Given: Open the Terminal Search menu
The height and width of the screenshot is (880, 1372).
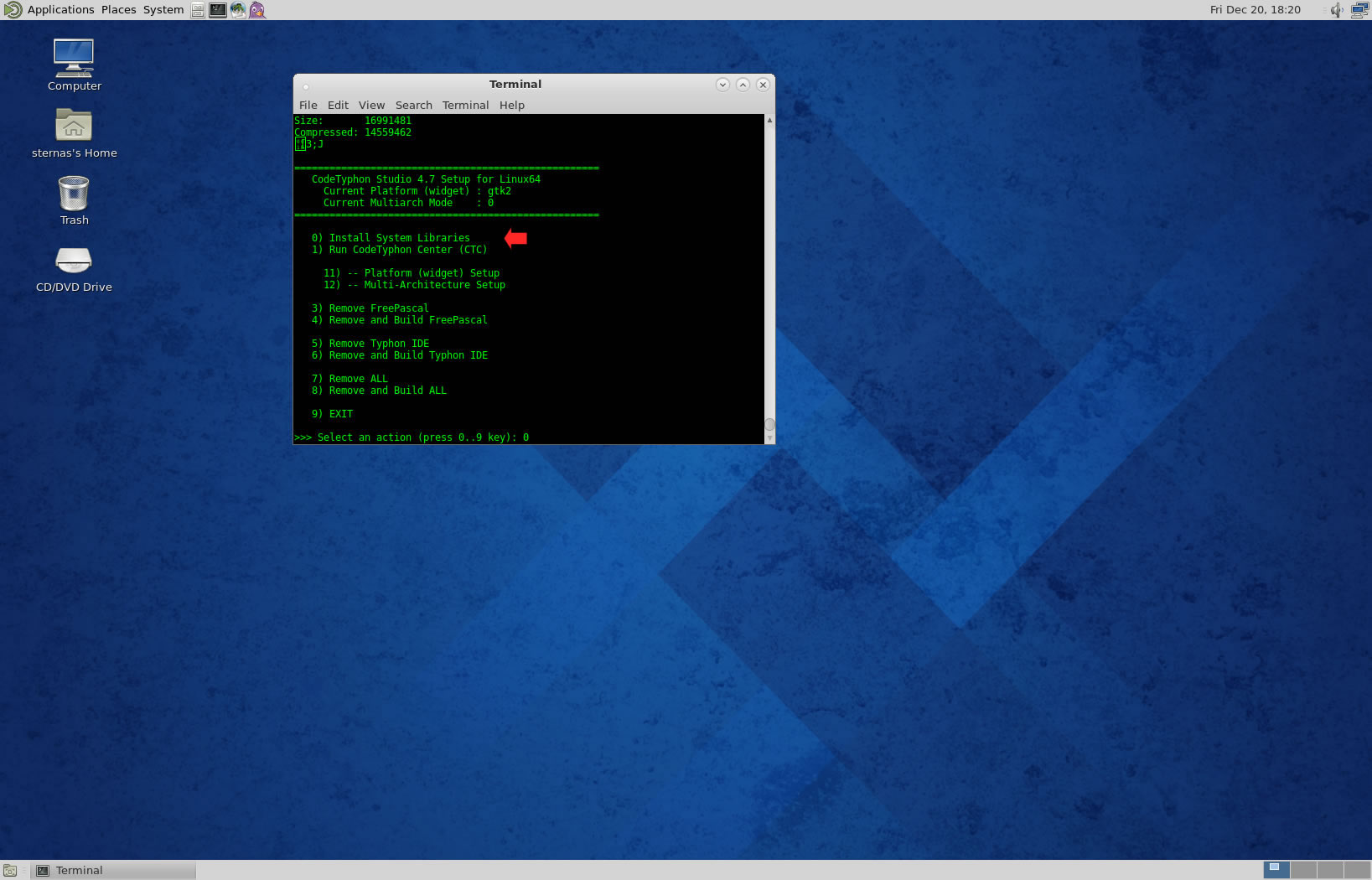Looking at the screenshot, I should click(x=414, y=105).
